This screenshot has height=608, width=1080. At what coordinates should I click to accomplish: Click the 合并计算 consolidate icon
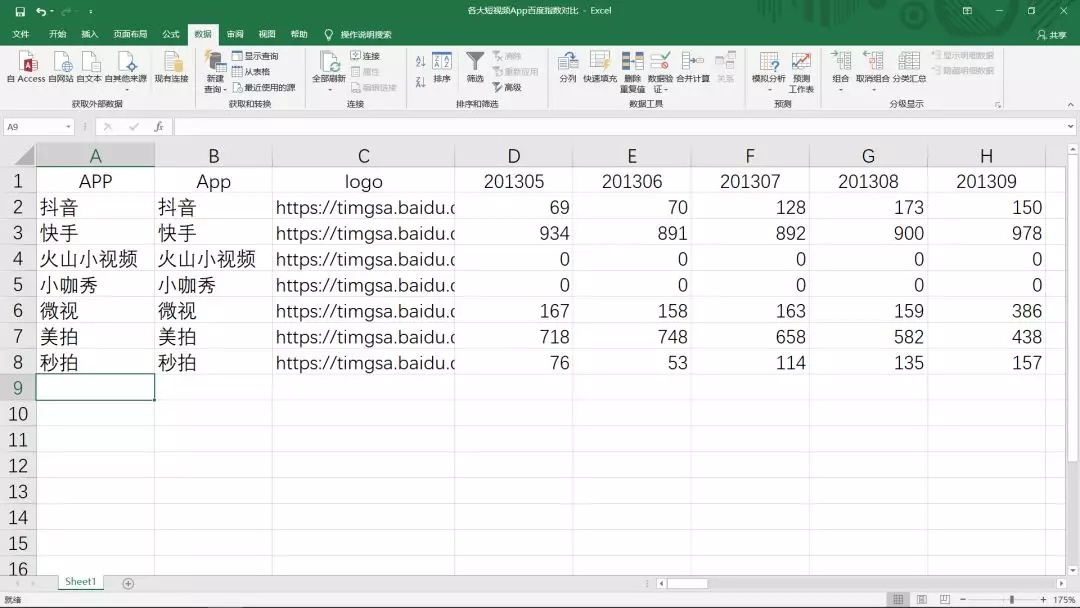click(692, 64)
